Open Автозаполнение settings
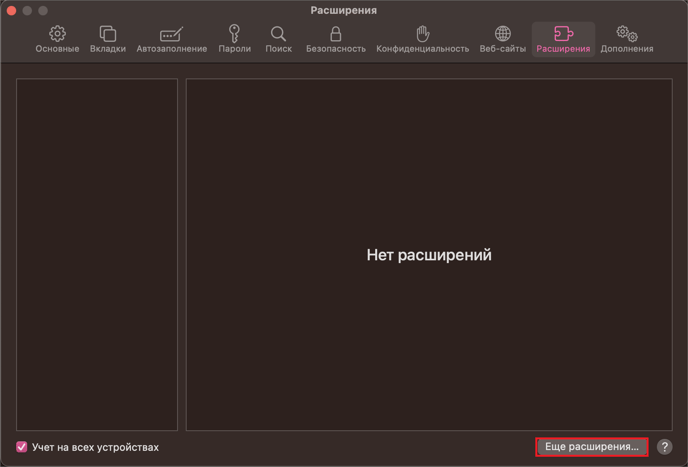 pyautogui.click(x=172, y=40)
